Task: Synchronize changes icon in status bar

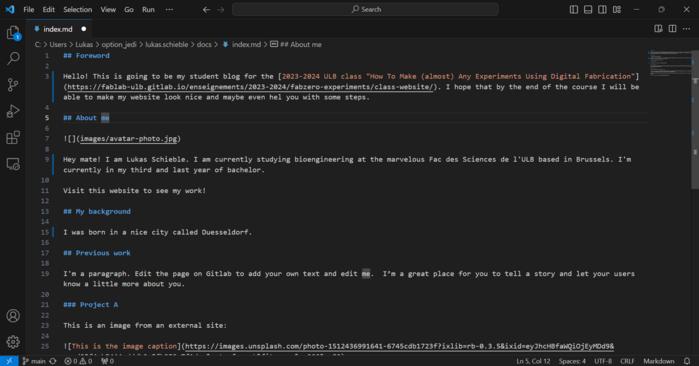Action: (x=53, y=361)
